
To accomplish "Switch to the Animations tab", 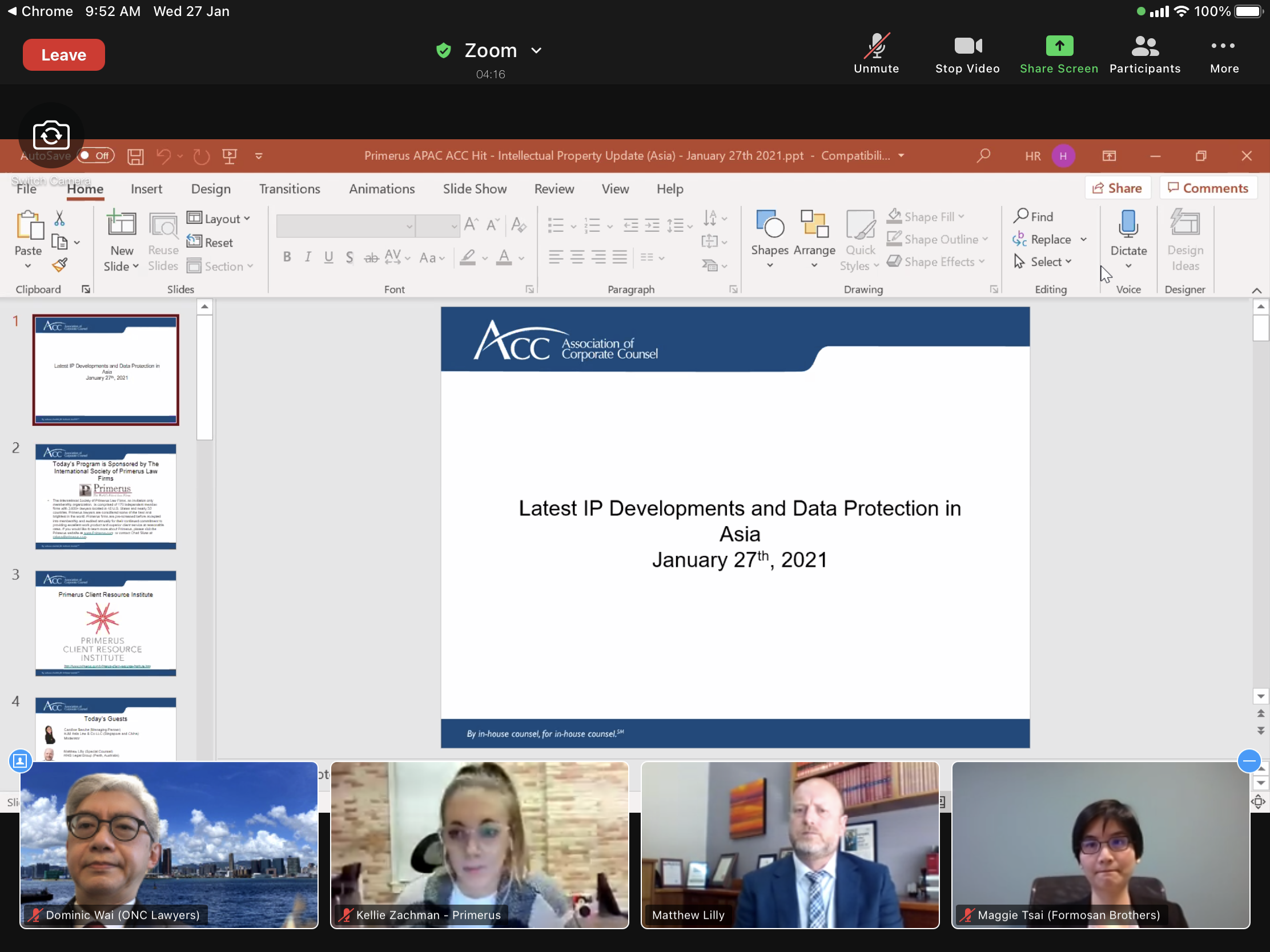I will [x=382, y=189].
